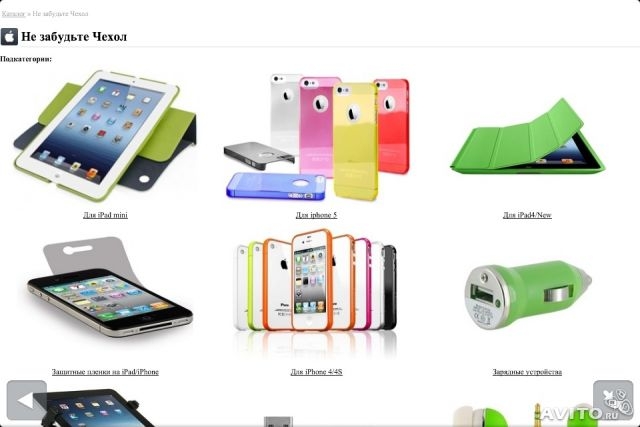The image size is (640, 427).
Task: Open the Для iPhone 4/4S link
Action: coord(316,371)
